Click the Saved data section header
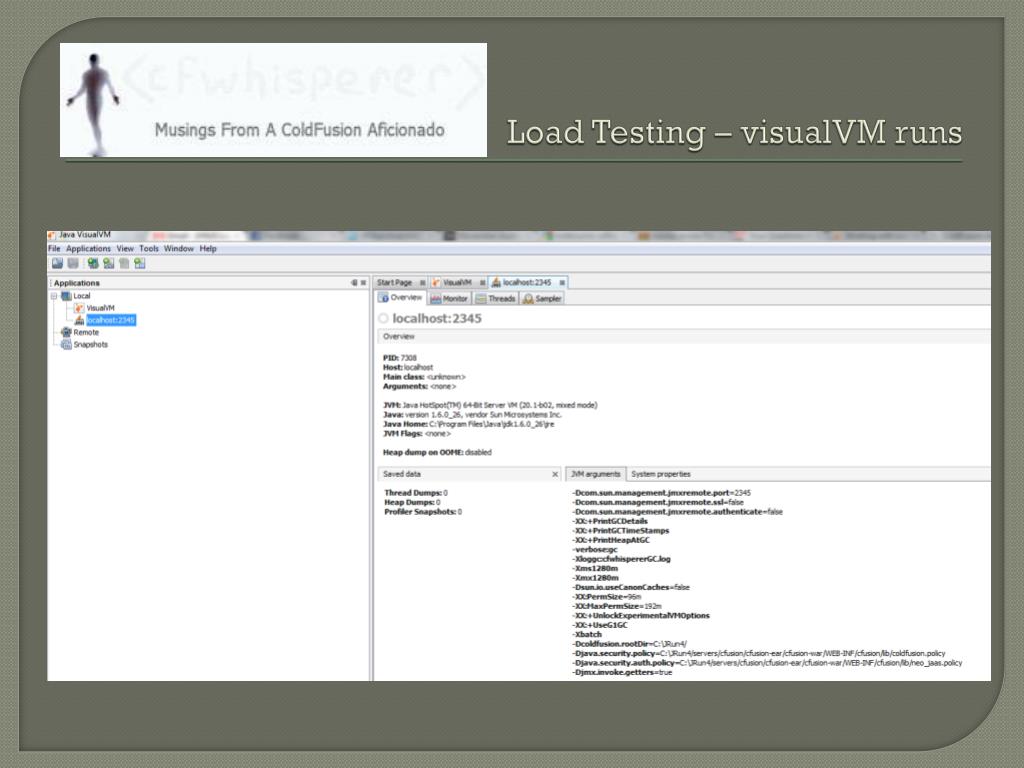This screenshot has height=768, width=1024. tap(470, 474)
